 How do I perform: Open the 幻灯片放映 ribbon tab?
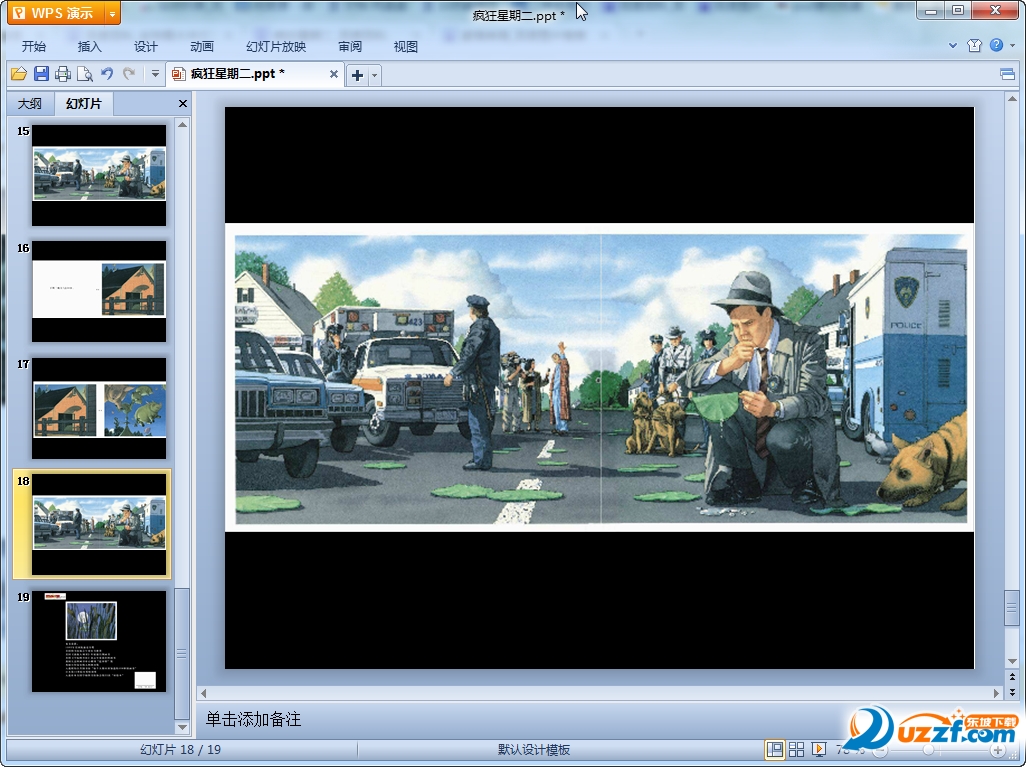pos(275,46)
